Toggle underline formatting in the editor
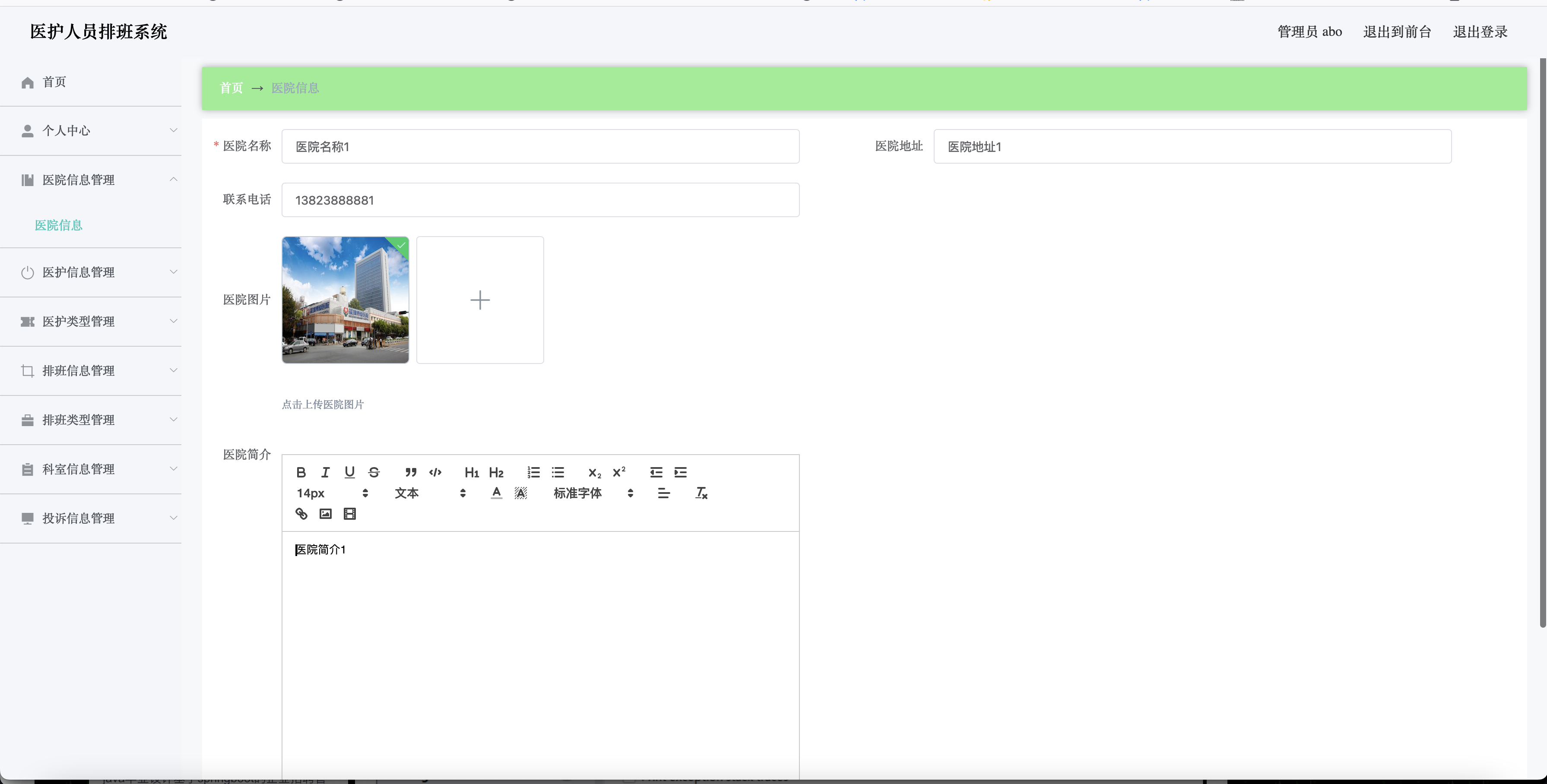Image resolution: width=1547 pixels, height=784 pixels. 349,472
